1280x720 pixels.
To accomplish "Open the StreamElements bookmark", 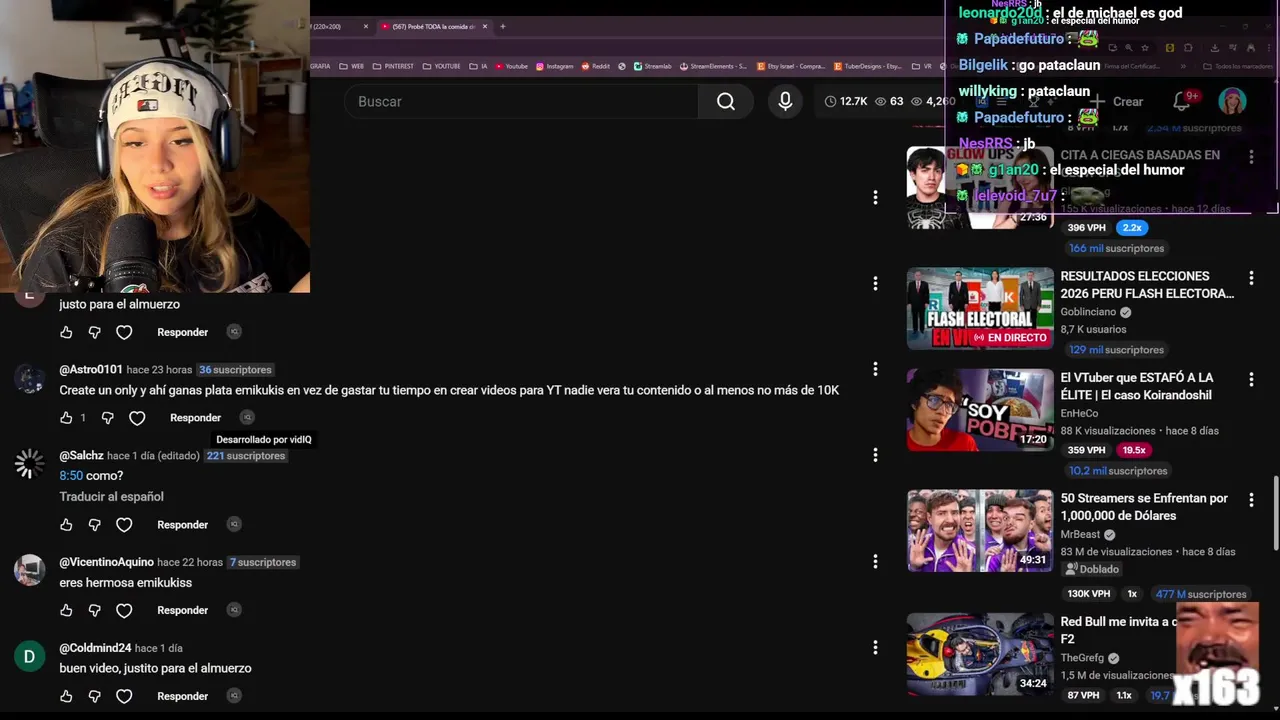I will [x=713, y=66].
